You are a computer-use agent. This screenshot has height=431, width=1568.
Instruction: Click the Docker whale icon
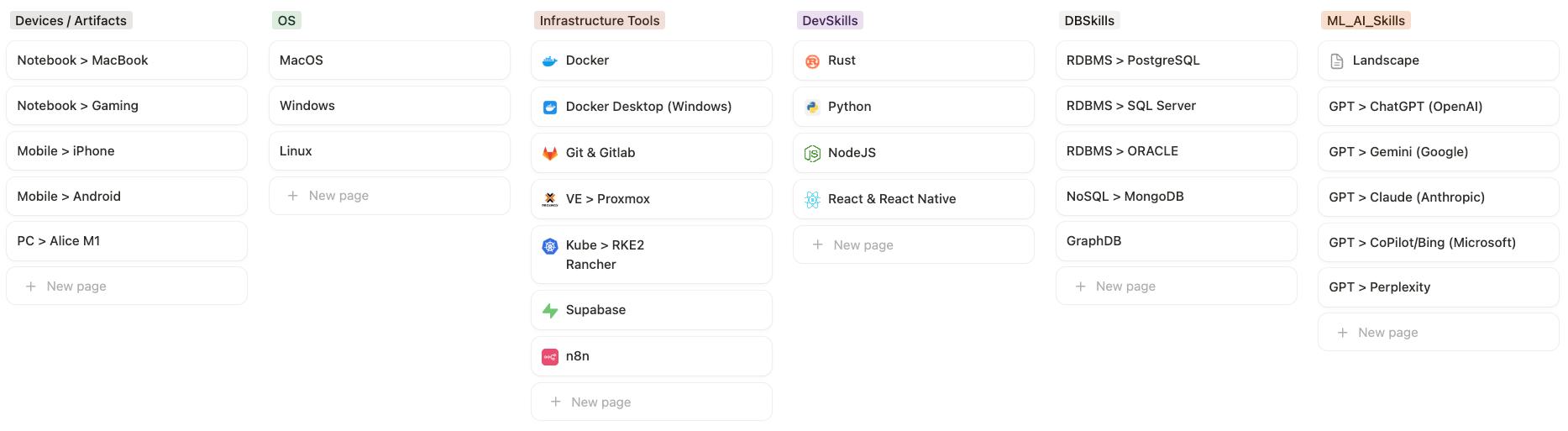[550, 61]
